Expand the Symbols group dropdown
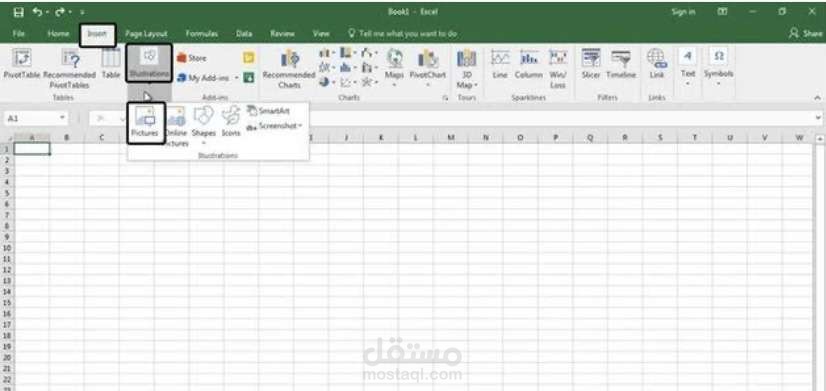Screen dimensions: 826x391 pyautogui.click(x=719, y=67)
